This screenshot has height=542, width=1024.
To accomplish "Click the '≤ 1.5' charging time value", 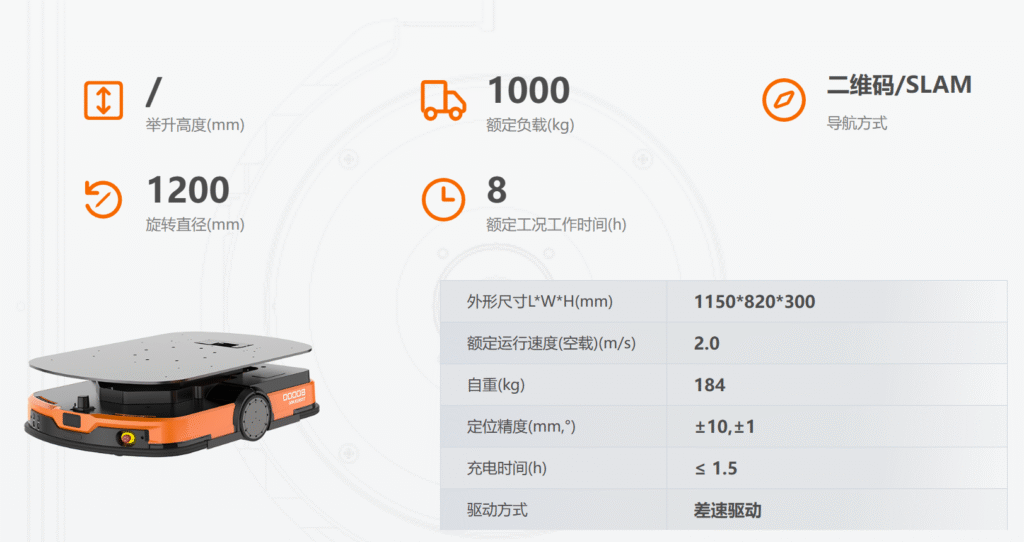I will [x=716, y=468].
